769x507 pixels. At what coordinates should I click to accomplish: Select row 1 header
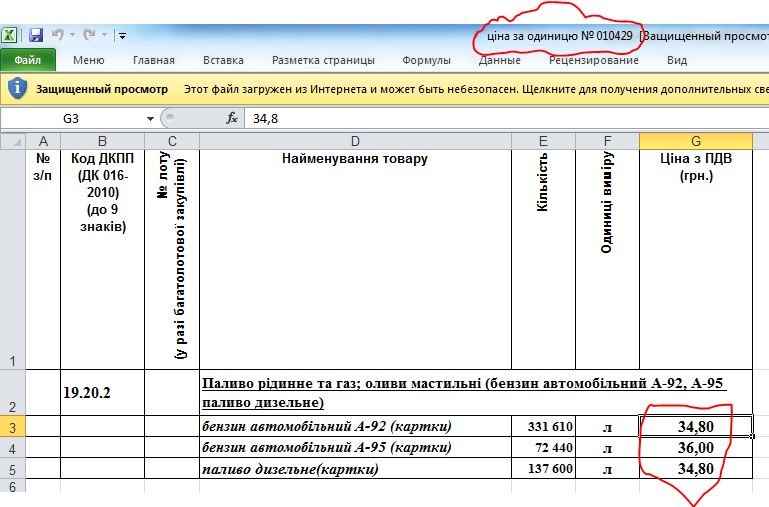tap(13, 259)
